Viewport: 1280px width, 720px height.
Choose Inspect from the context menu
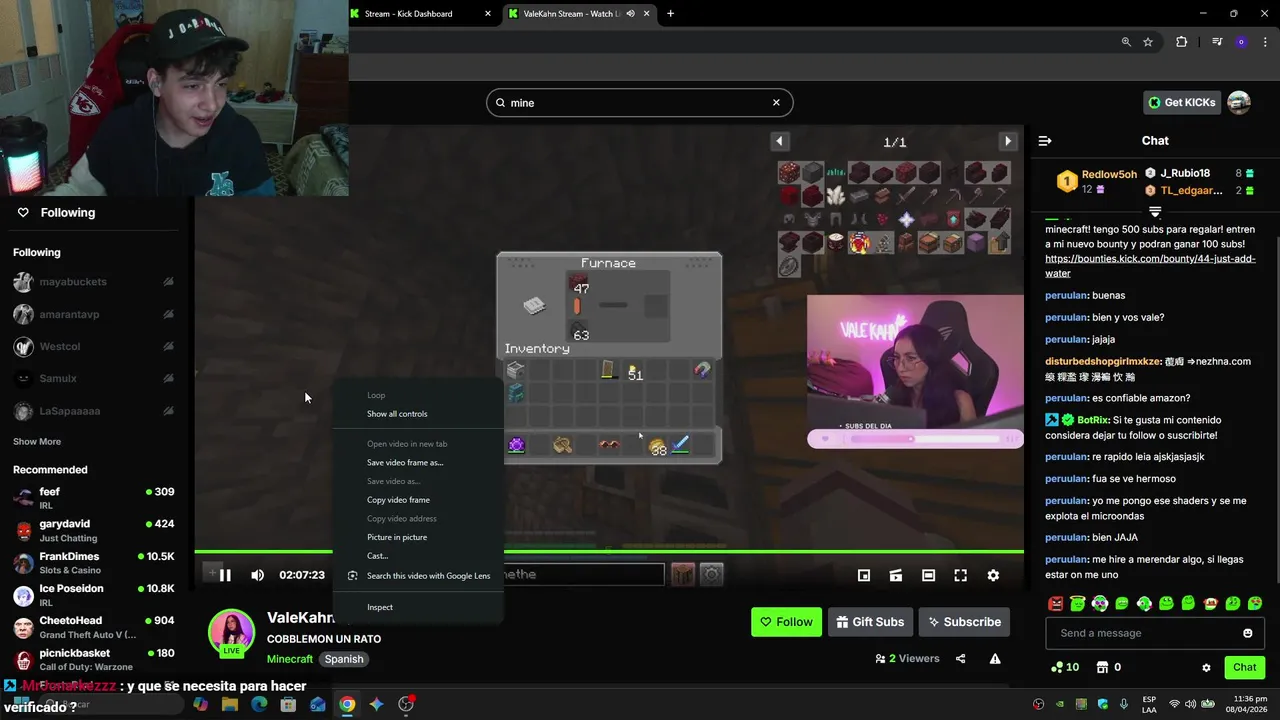click(380, 607)
